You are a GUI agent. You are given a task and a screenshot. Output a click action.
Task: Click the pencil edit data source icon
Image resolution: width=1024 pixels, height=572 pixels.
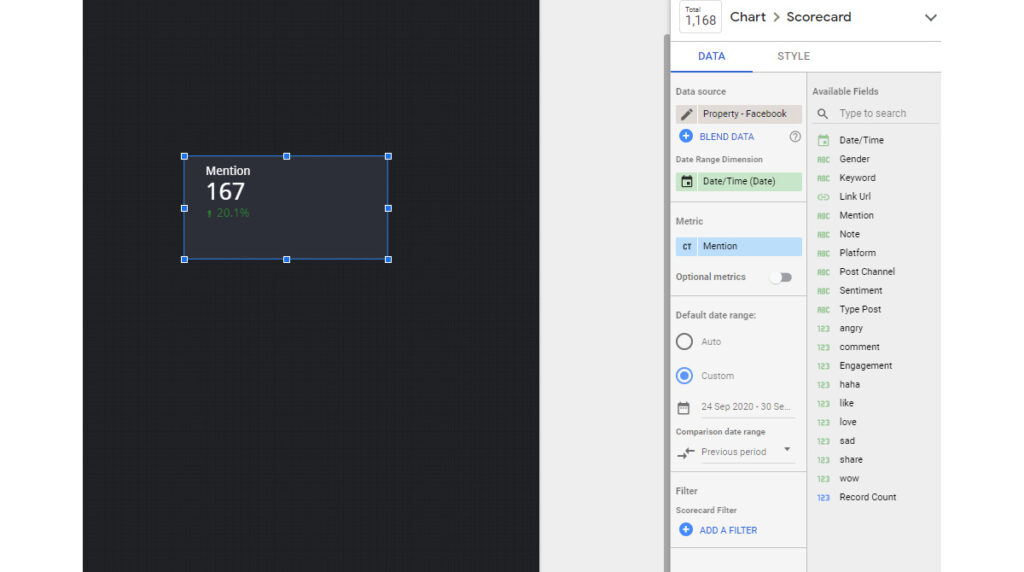click(x=686, y=114)
